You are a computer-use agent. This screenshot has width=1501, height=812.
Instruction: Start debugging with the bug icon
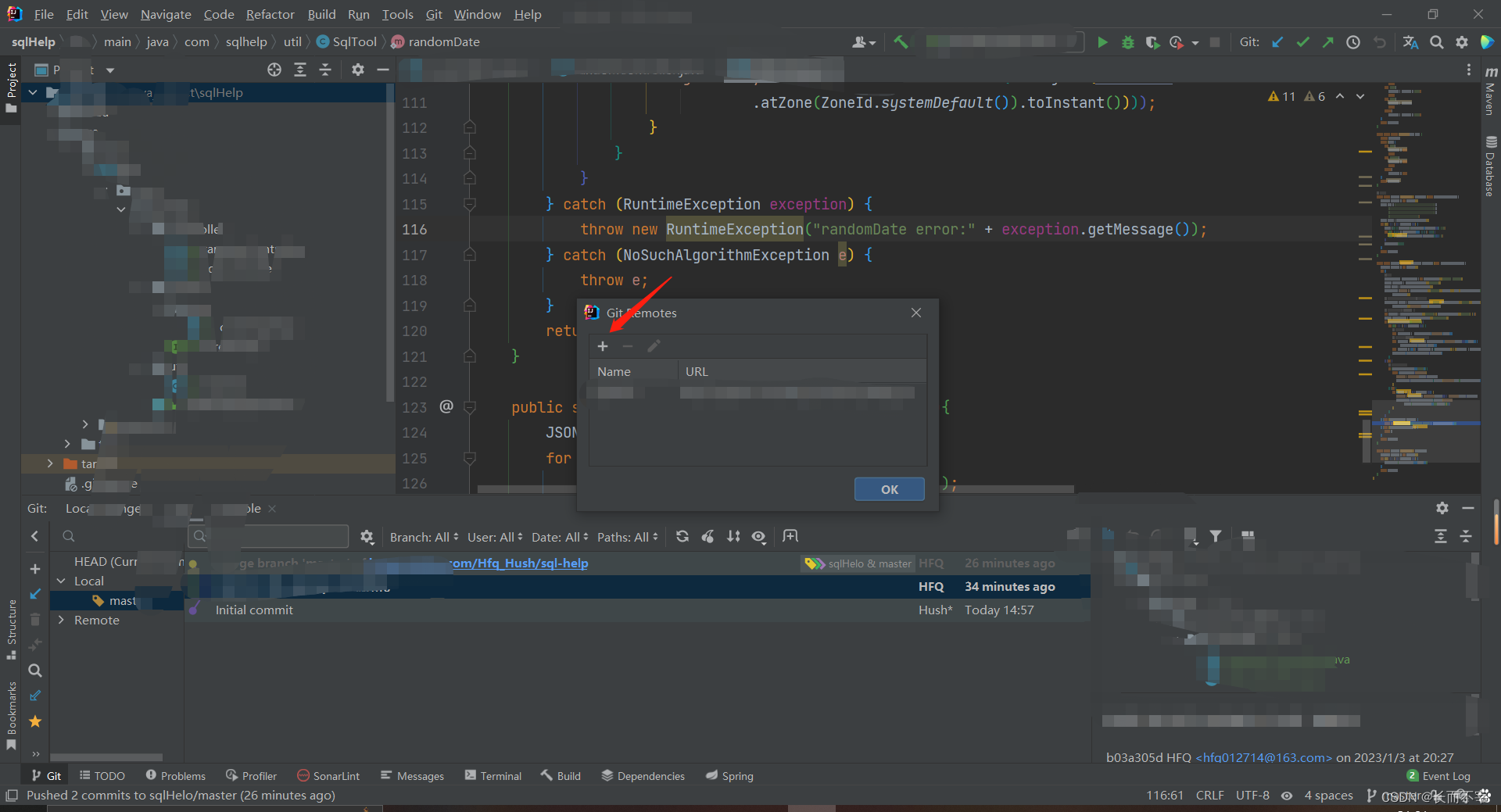pyautogui.click(x=1127, y=42)
